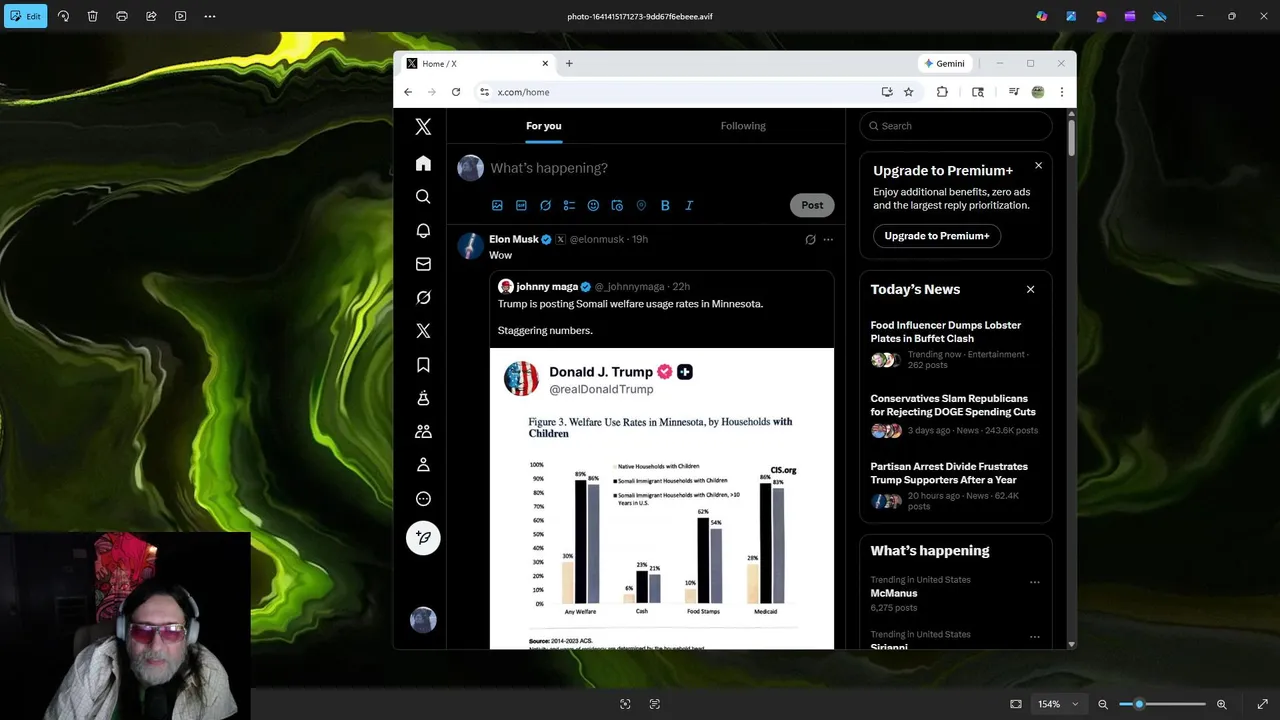Share the photo from Photos toolbar
1280x720 pixels.
pyautogui.click(x=151, y=16)
